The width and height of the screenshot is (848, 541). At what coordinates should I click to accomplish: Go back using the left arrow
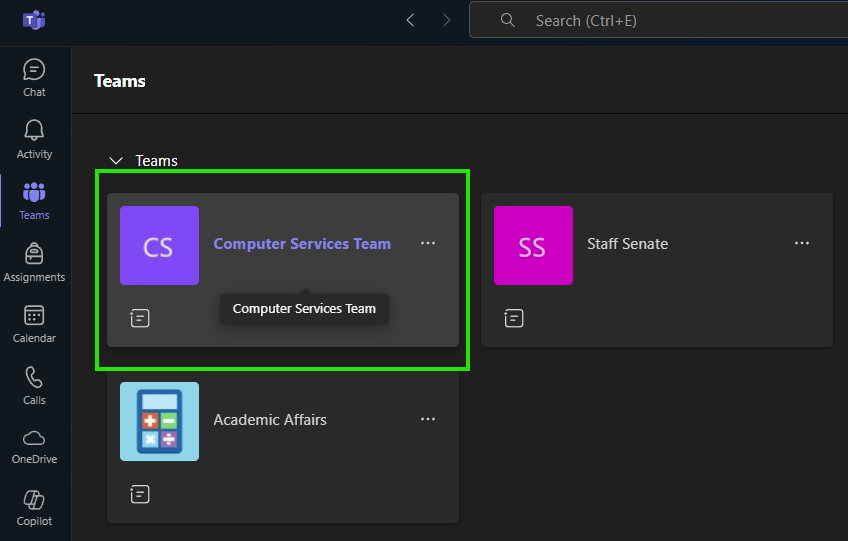click(x=410, y=21)
